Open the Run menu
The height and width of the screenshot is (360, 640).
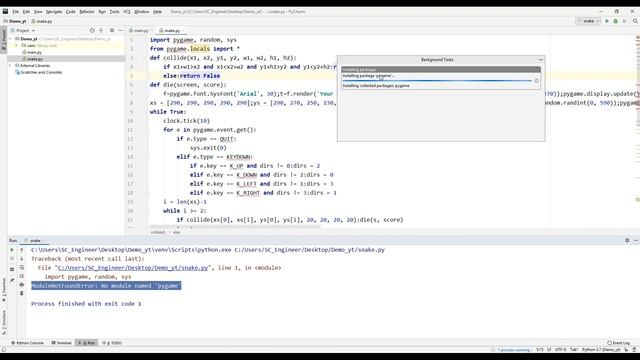point(102,12)
